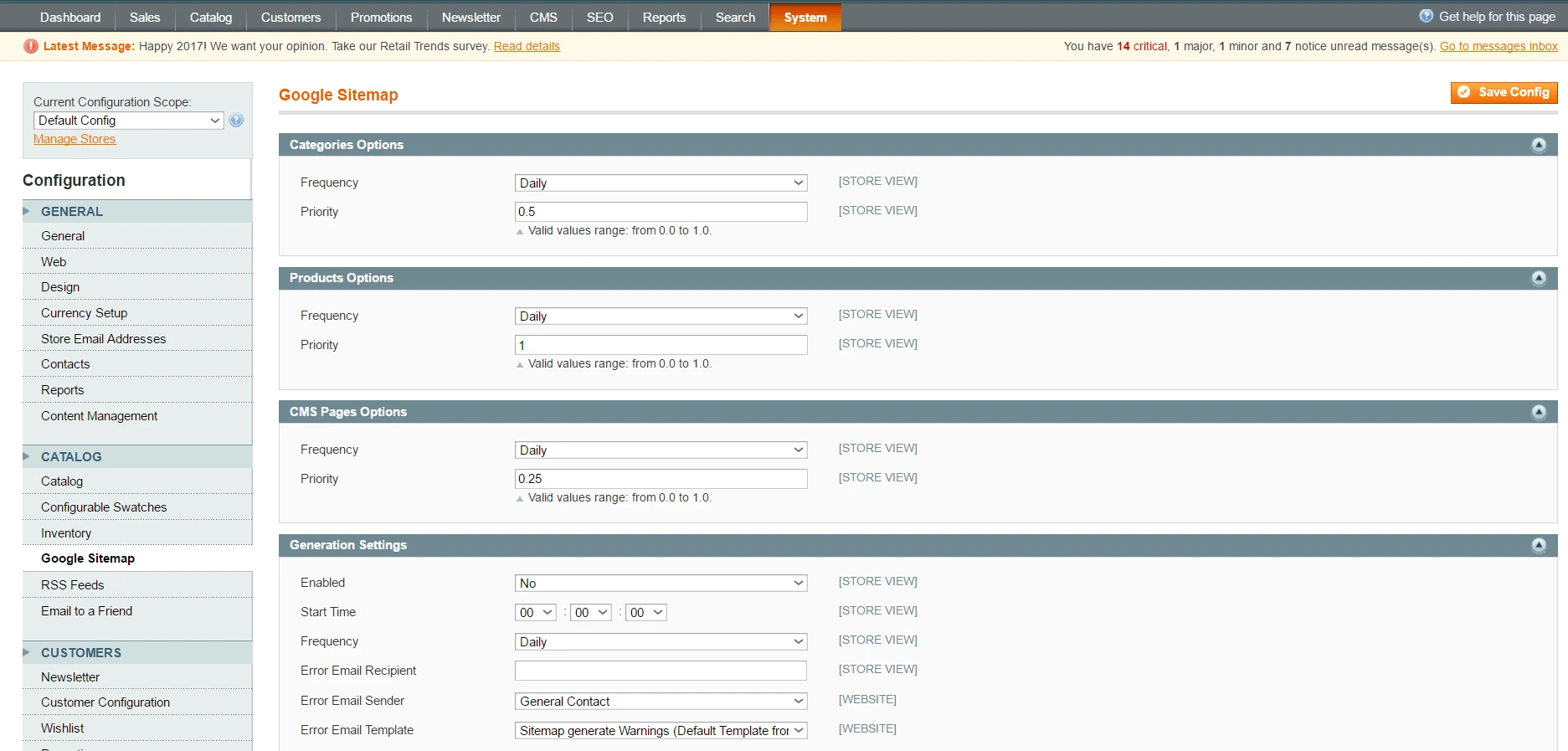Image resolution: width=1568 pixels, height=751 pixels.
Task: Open Contacts configuration section
Action: click(x=137, y=364)
